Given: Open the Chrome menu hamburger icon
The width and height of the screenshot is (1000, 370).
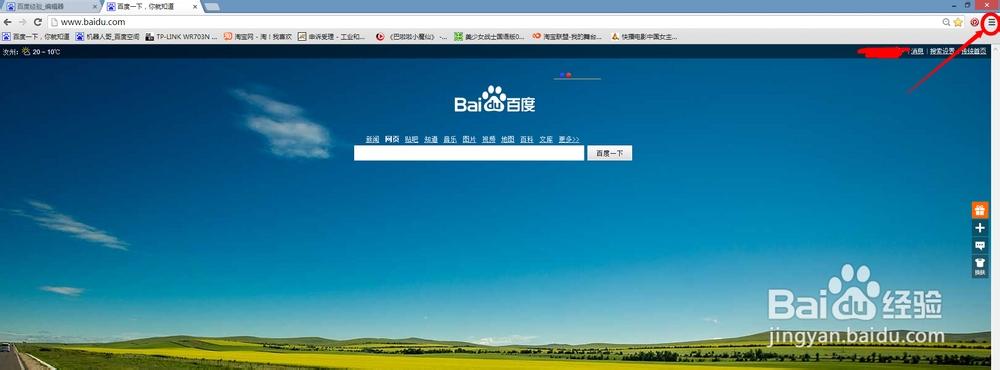Looking at the screenshot, I should tap(991, 22).
